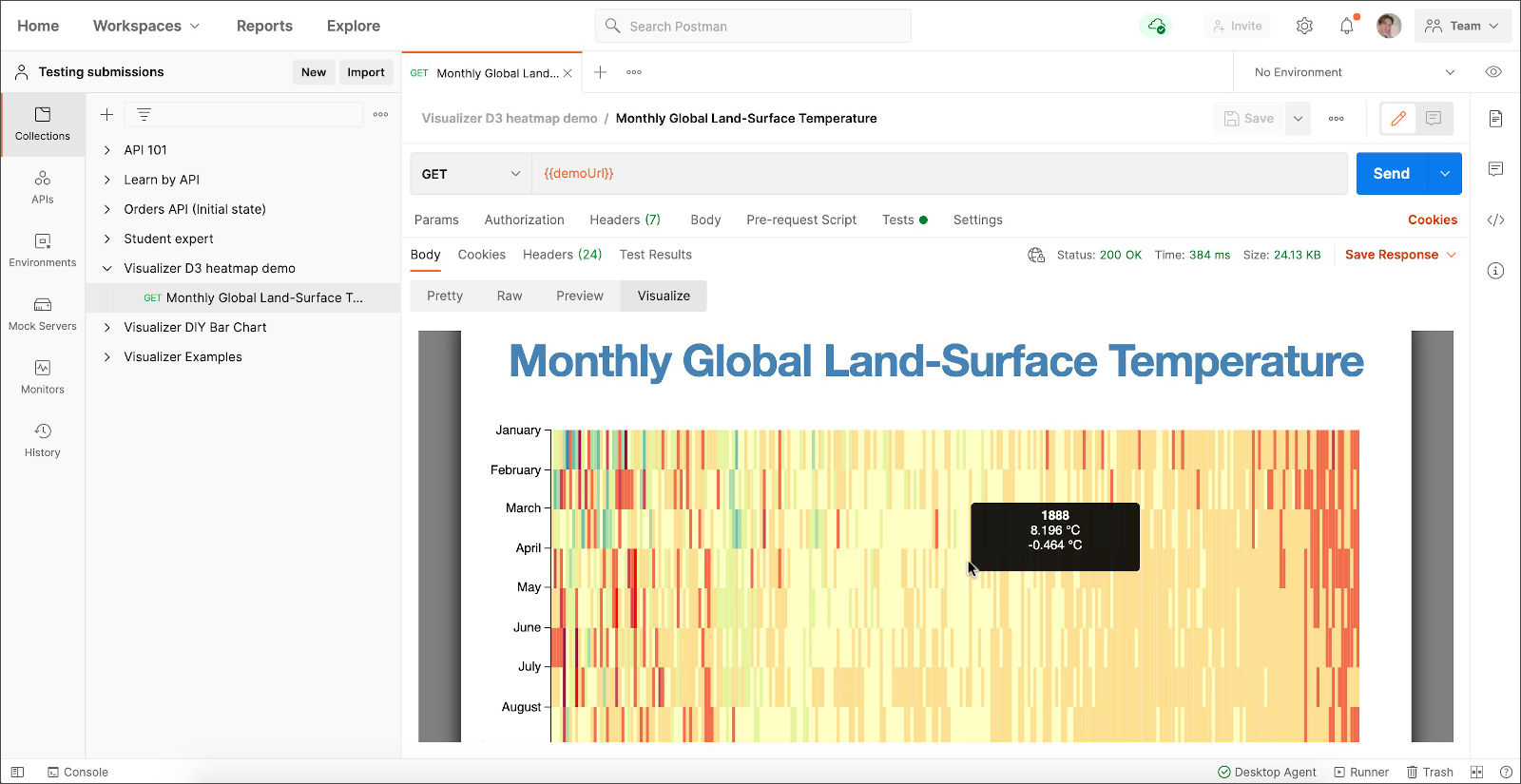Open Save Response dropdown
This screenshot has height=784, width=1521.
[x=1400, y=255]
